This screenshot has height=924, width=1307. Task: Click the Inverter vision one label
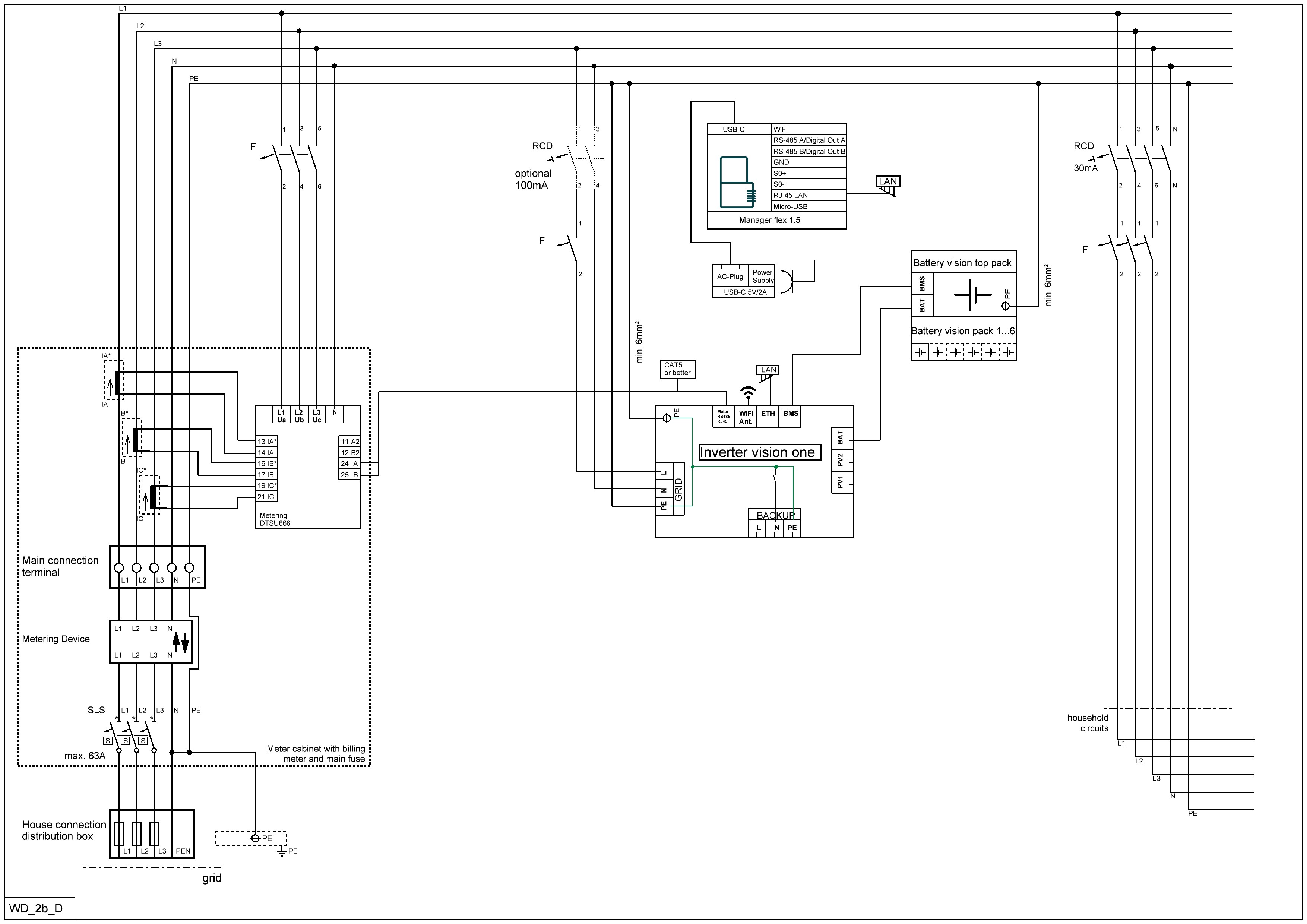tap(759, 453)
